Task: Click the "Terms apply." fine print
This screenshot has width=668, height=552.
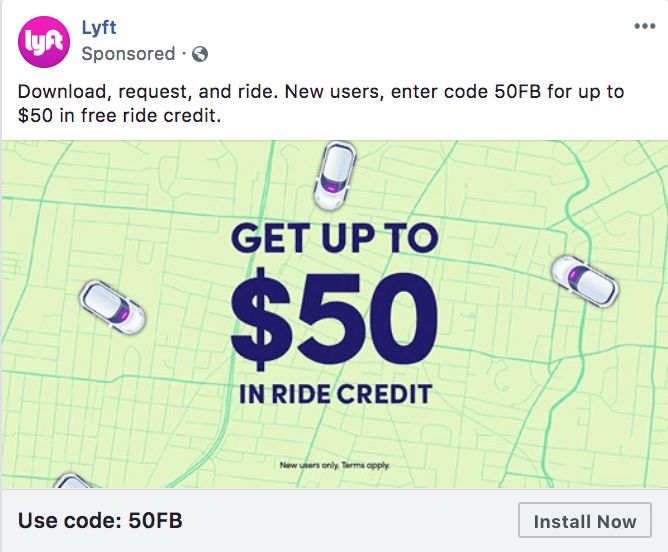Action: (x=366, y=465)
